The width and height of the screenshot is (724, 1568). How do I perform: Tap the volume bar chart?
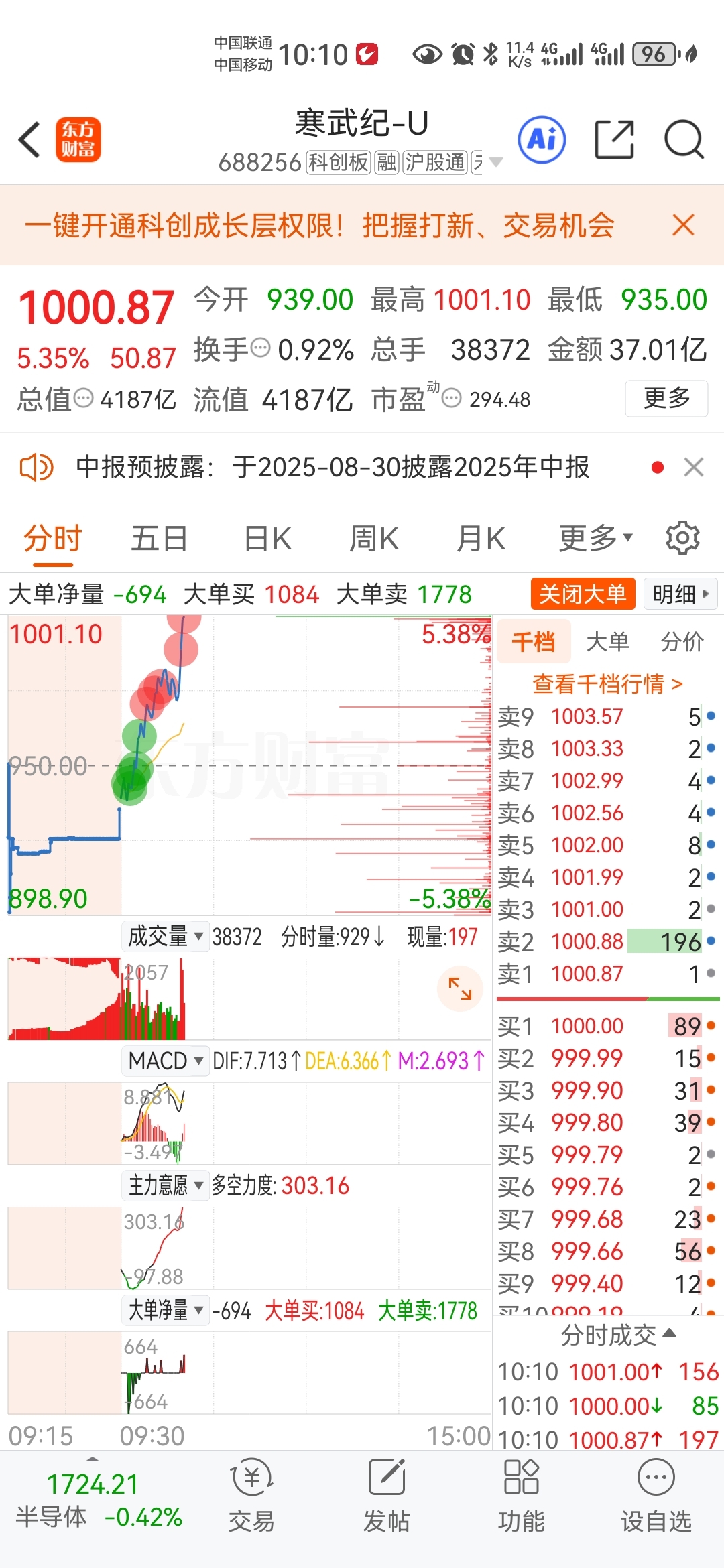pos(249,998)
